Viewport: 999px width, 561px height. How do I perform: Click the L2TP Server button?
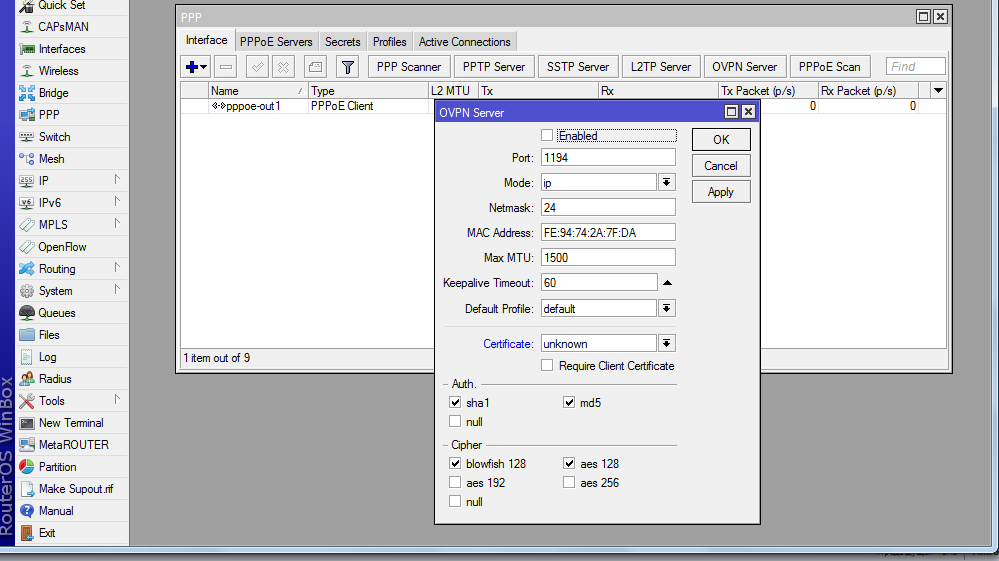tap(660, 67)
